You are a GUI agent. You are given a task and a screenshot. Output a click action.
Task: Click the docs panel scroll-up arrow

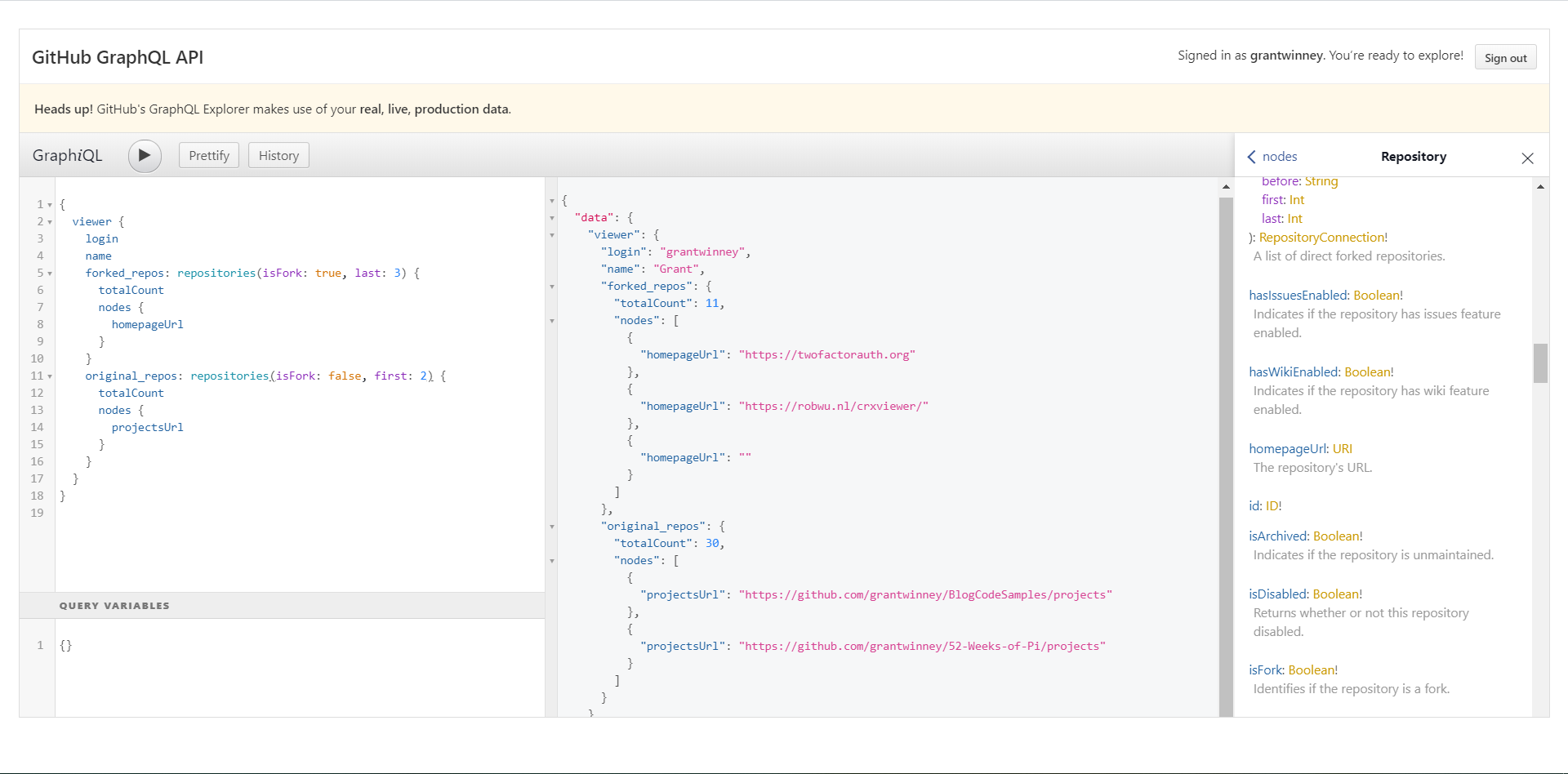pyautogui.click(x=1540, y=187)
